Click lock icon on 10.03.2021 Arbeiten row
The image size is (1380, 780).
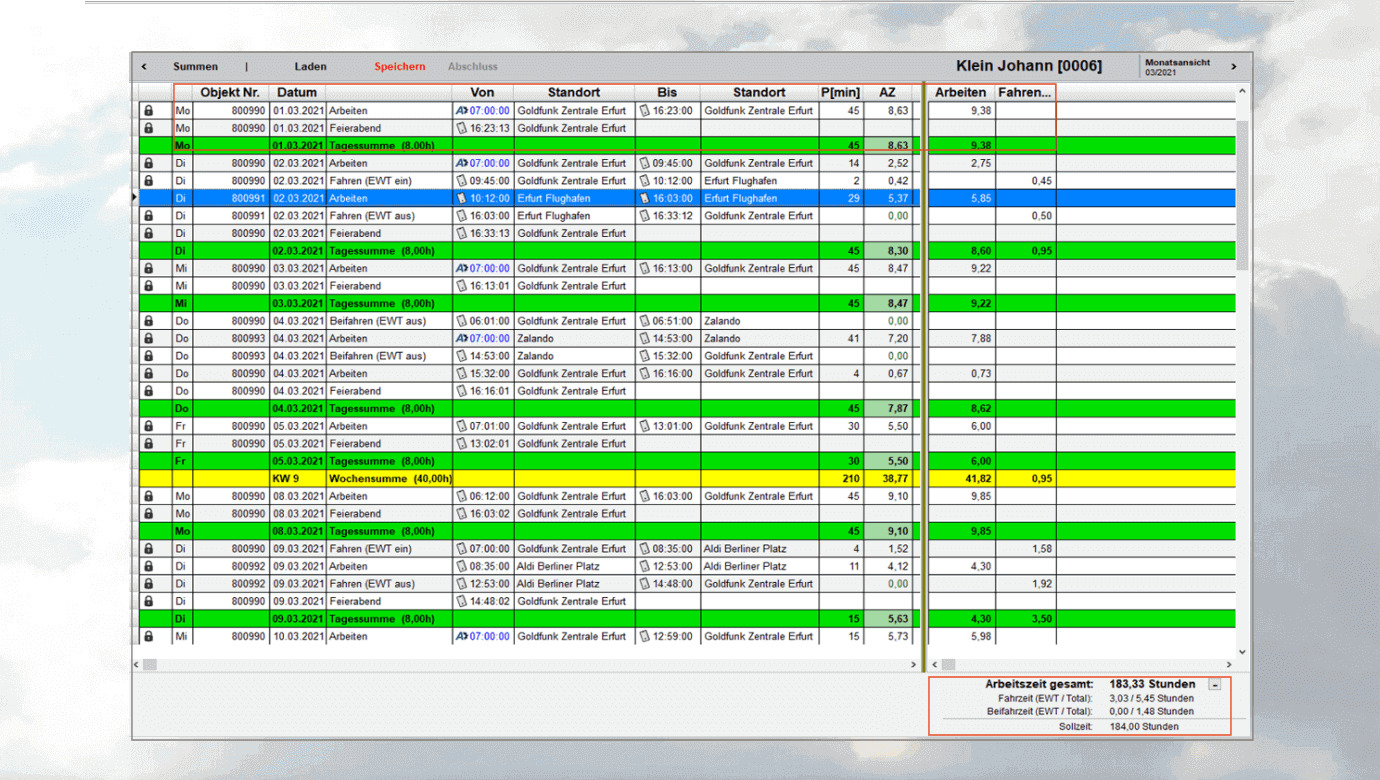click(x=149, y=636)
